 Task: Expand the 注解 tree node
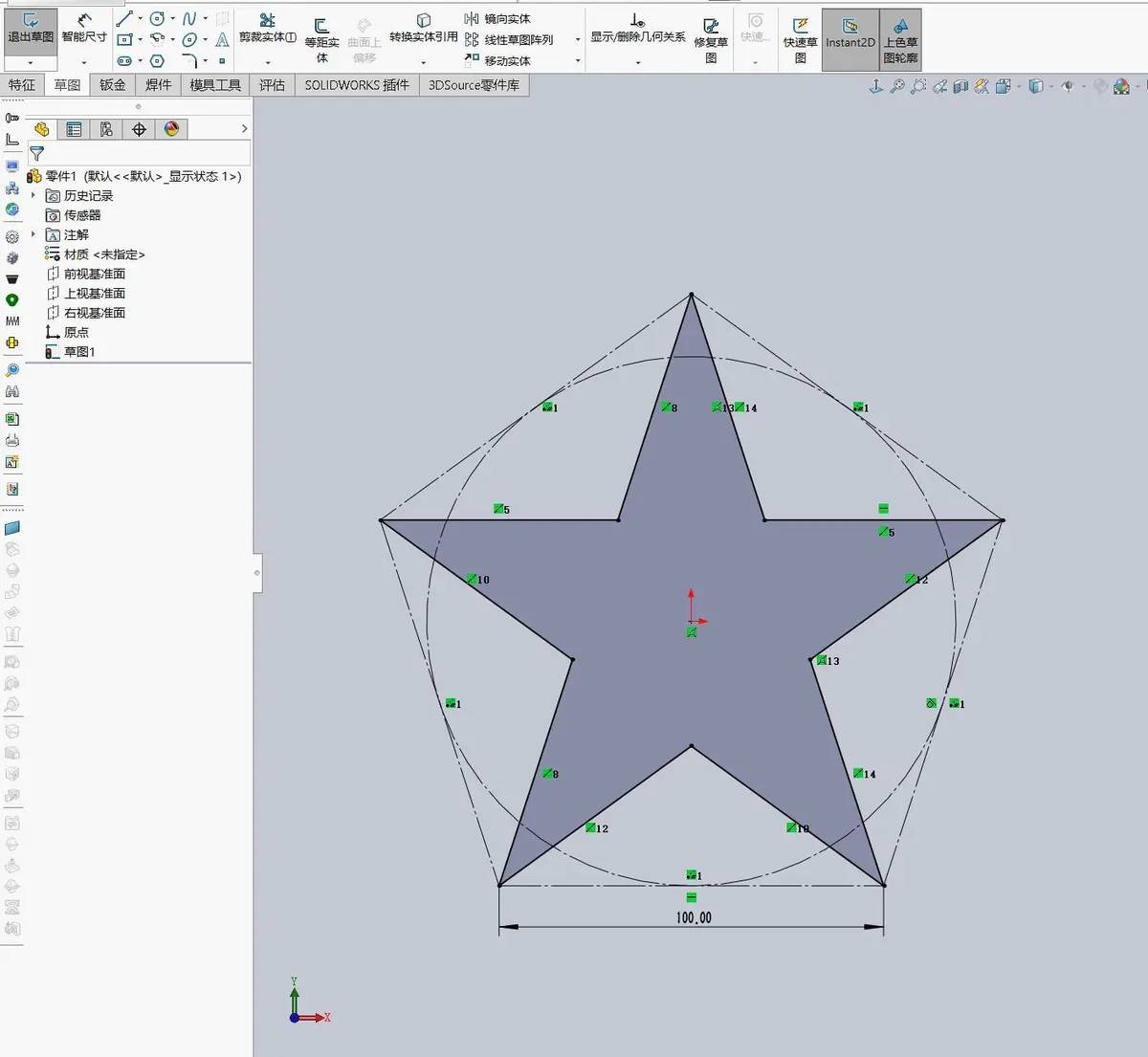33,234
